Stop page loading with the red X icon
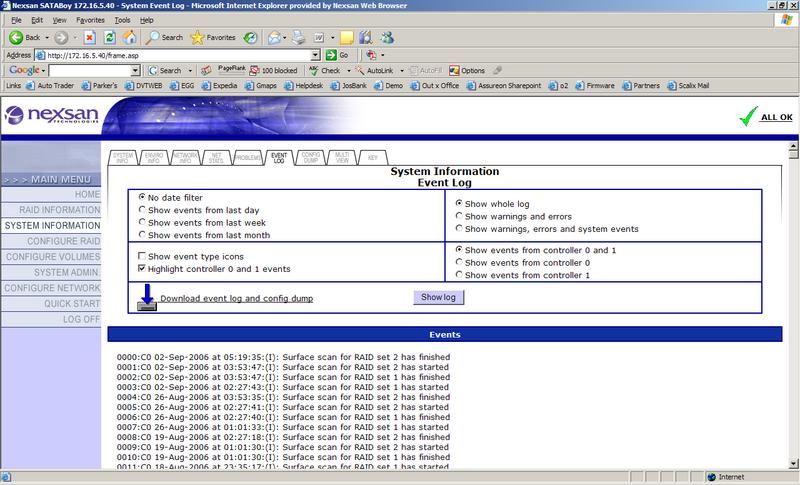800x485 pixels. [90, 37]
